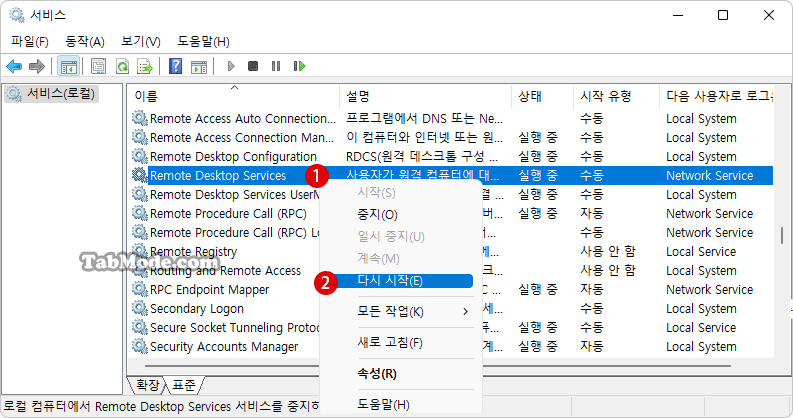Screen dimensions: 793x418
Task: Select Remote Desktop Configuration row name
Action: [x=233, y=157]
